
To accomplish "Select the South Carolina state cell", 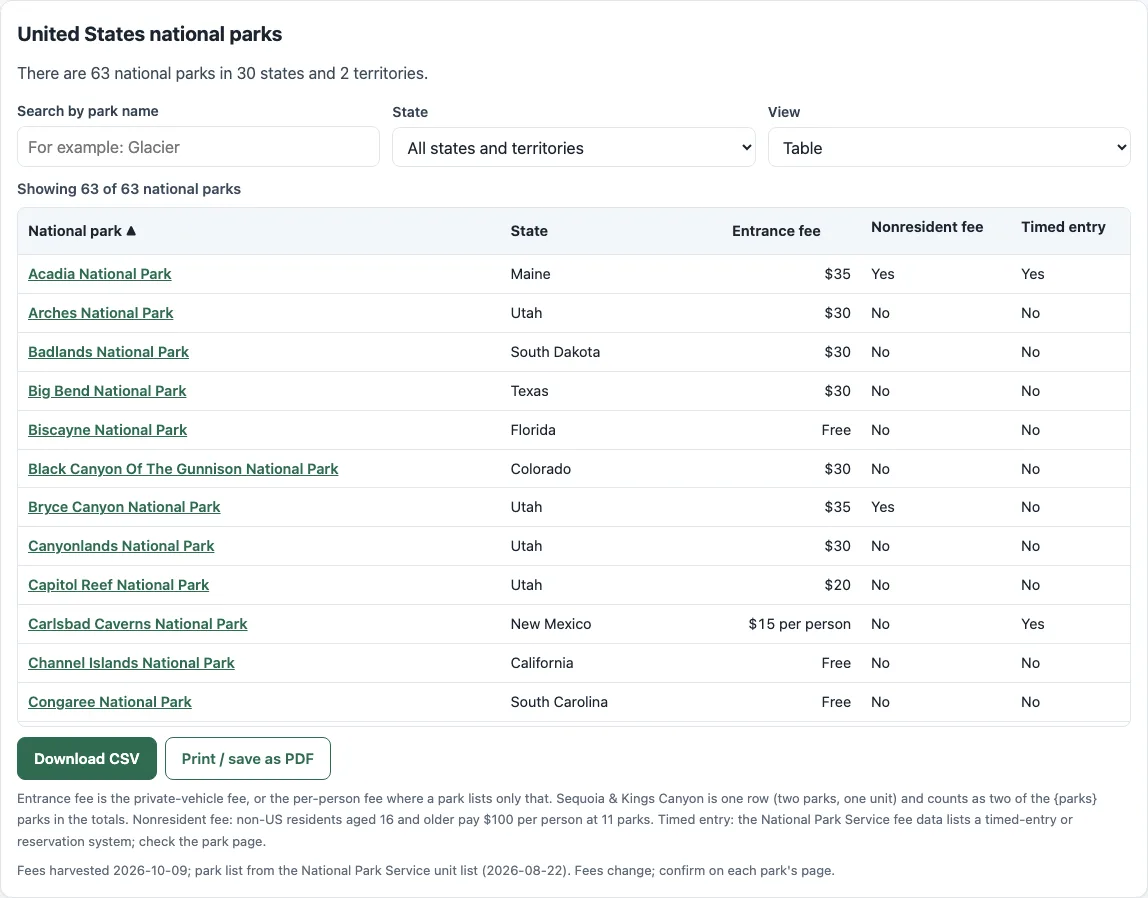I will coord(559,702).
